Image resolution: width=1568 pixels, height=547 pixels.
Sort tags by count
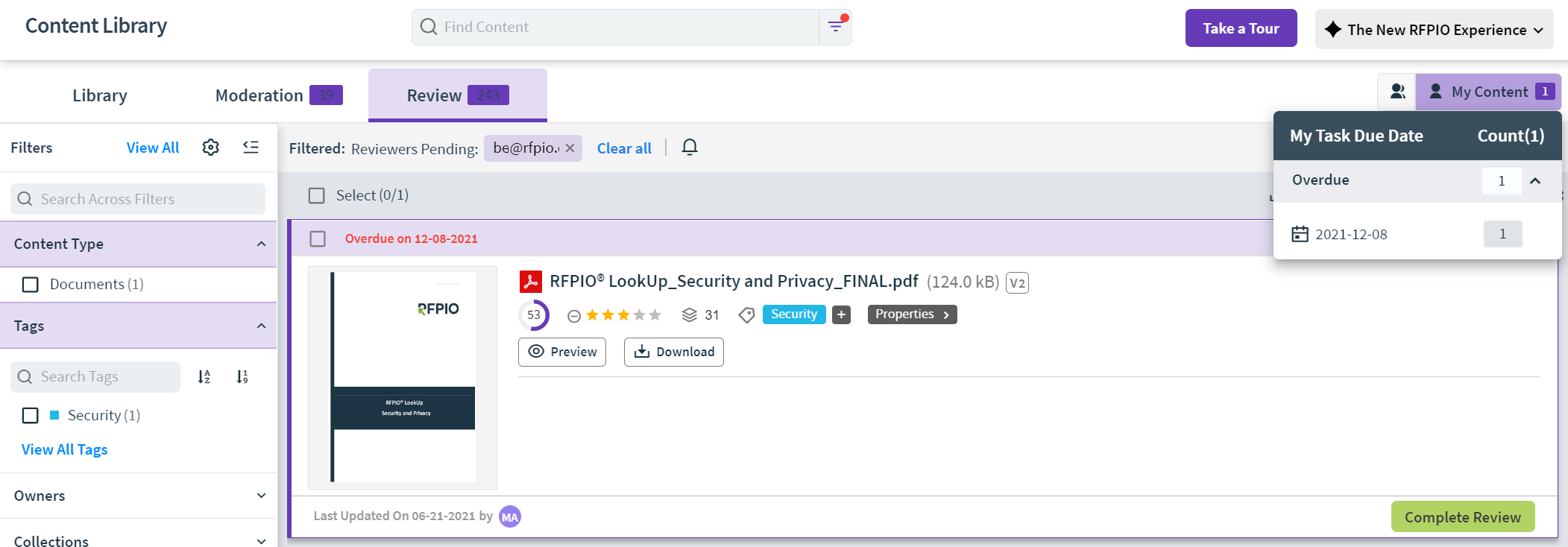coord(242,377)
